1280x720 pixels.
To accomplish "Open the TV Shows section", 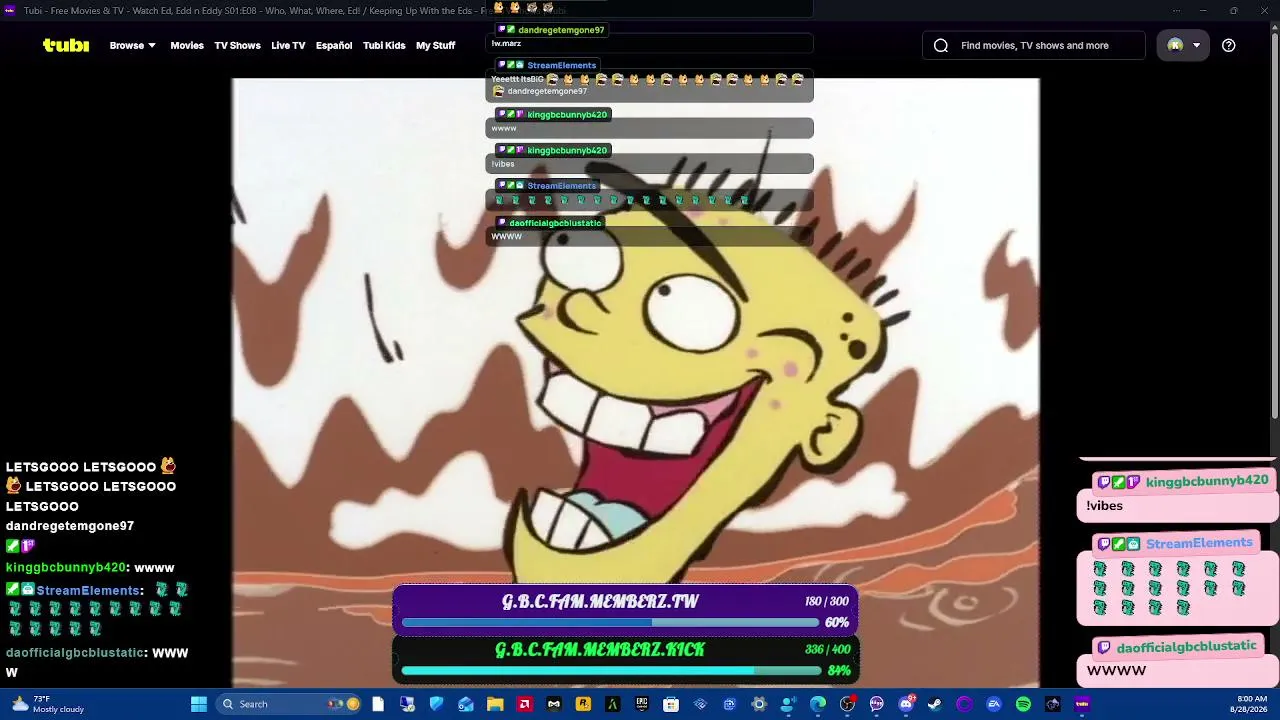I will 237,45.
